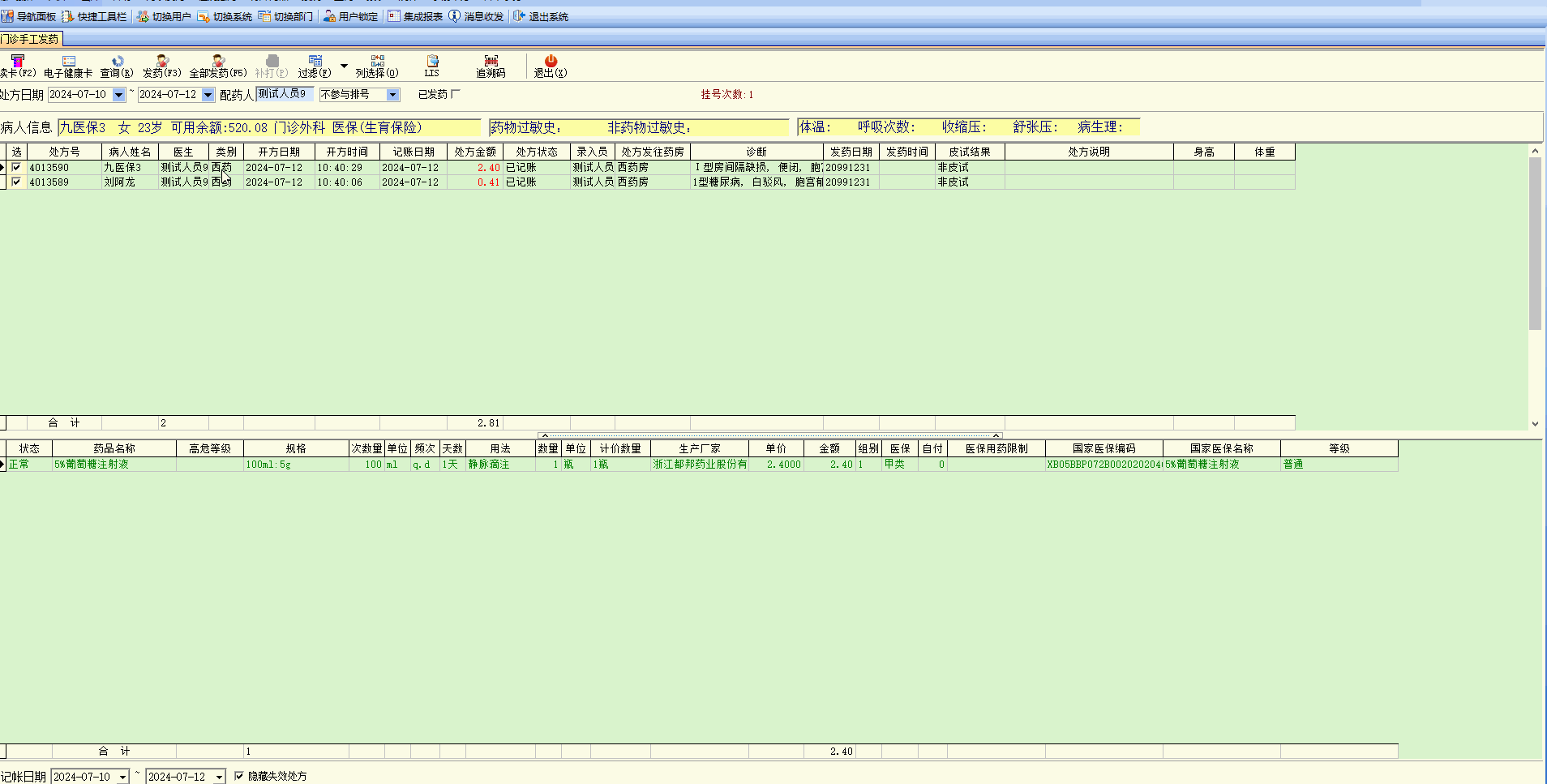Sort by the 医保用药限制 column header
The image size is (1547, 784).
(996, 448)
